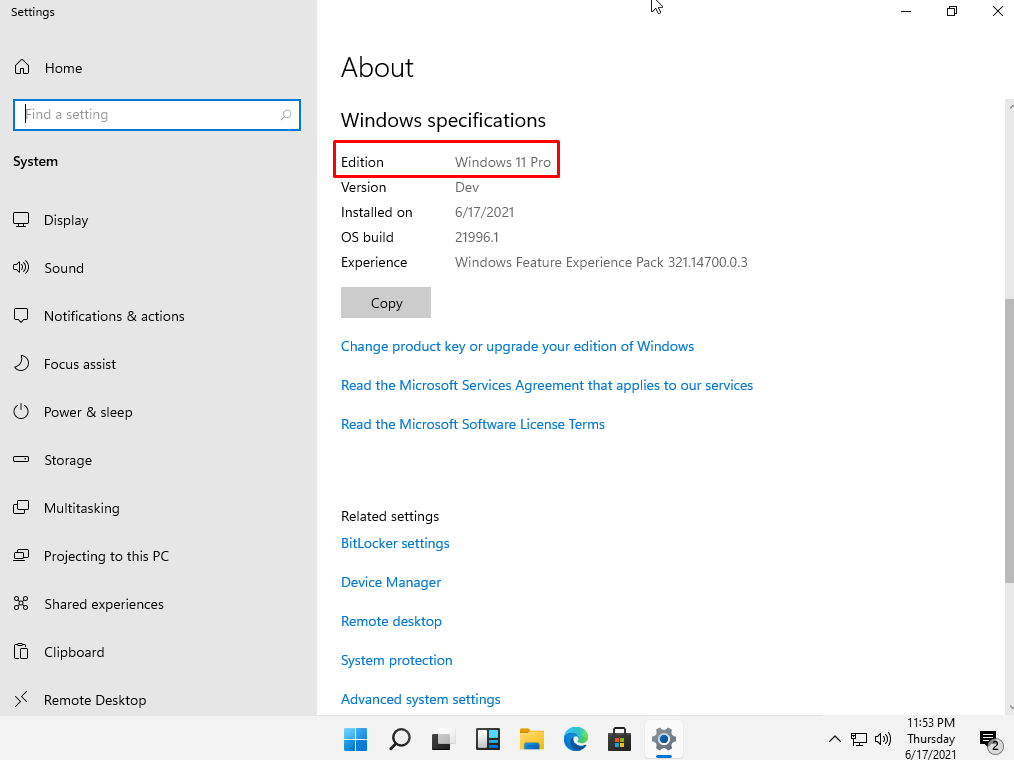Launch Microsoft Edge from the taskbar
1014x760 pixels.
click(x=576, y=739)
